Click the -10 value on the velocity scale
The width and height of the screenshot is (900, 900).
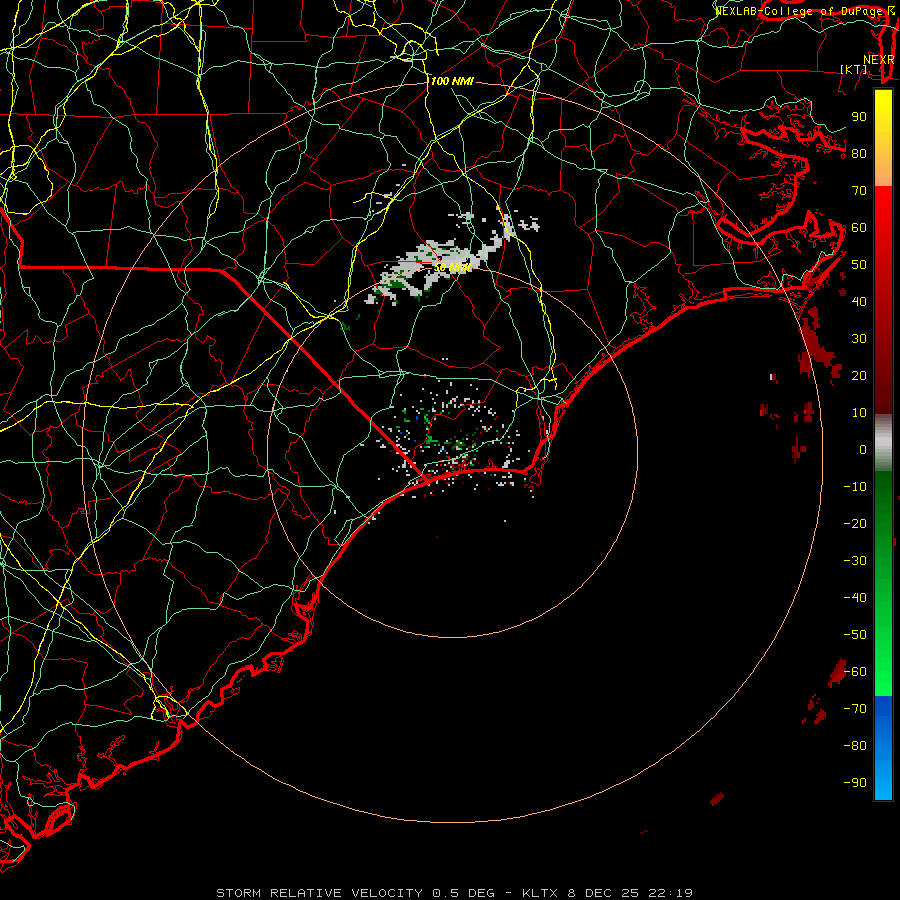pyautogui.click(x=855, y=487)
